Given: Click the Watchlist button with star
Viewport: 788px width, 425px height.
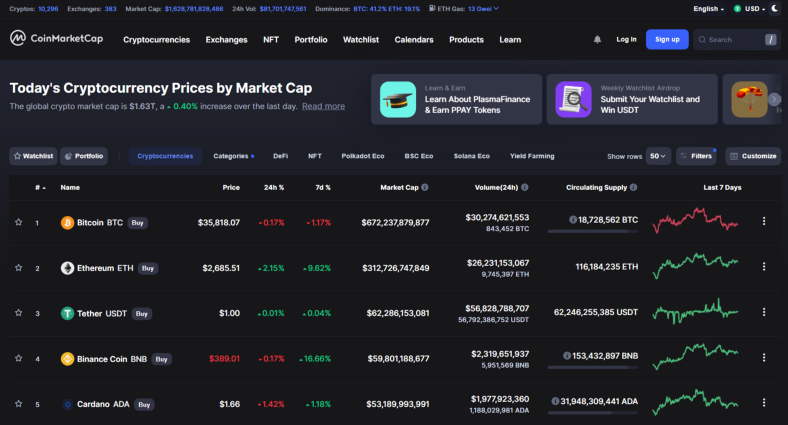Looking at the screenshot, I should [33, 156].
